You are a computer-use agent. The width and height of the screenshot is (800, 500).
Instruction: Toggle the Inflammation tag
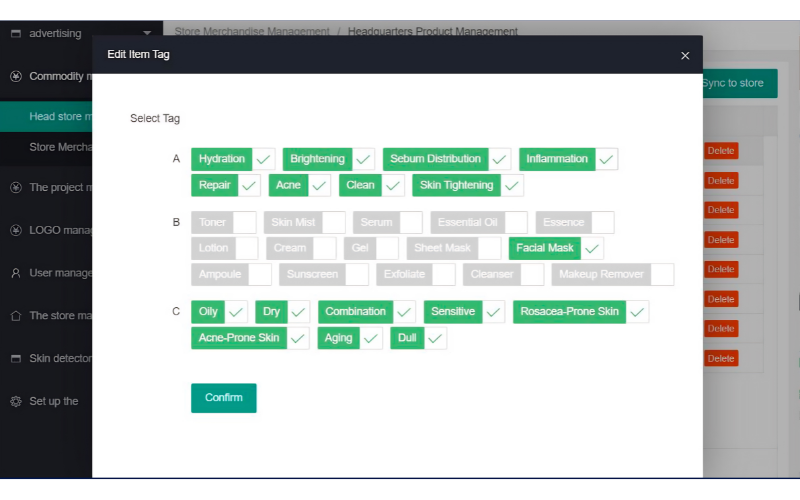click(x=568, y=159)
